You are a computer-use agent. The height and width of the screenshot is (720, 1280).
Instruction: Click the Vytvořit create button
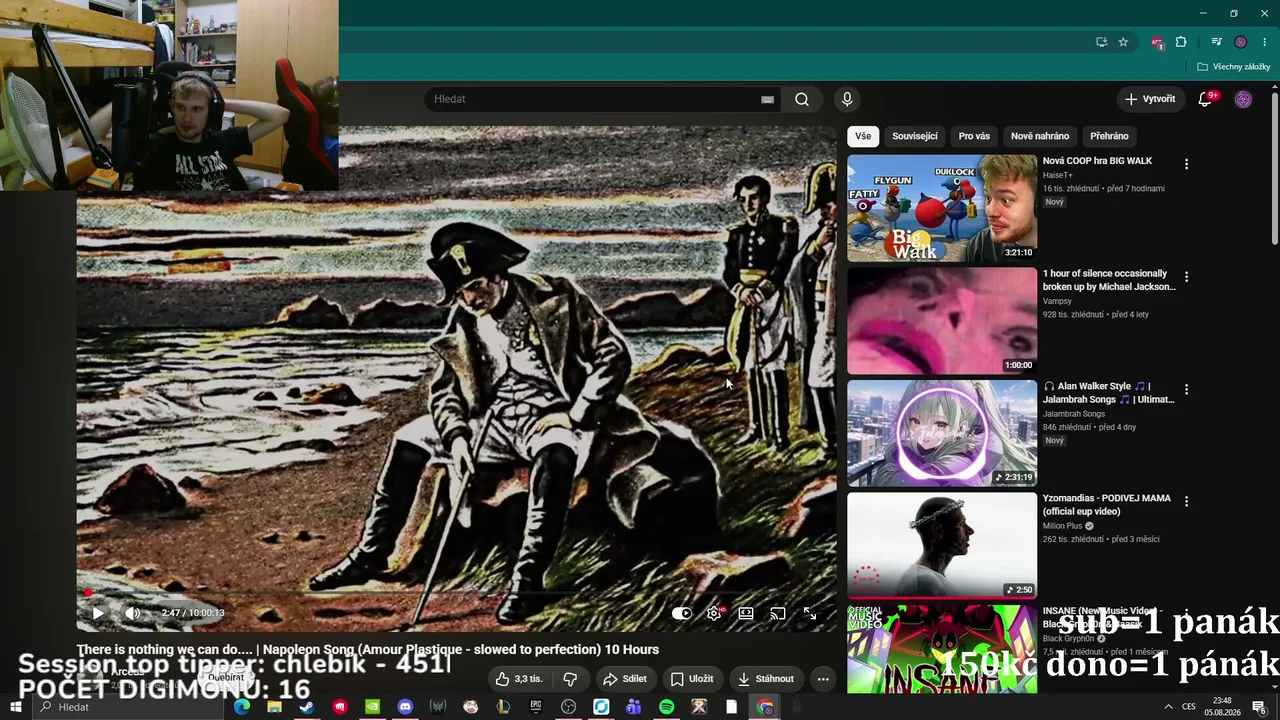tap(1150, 99)
